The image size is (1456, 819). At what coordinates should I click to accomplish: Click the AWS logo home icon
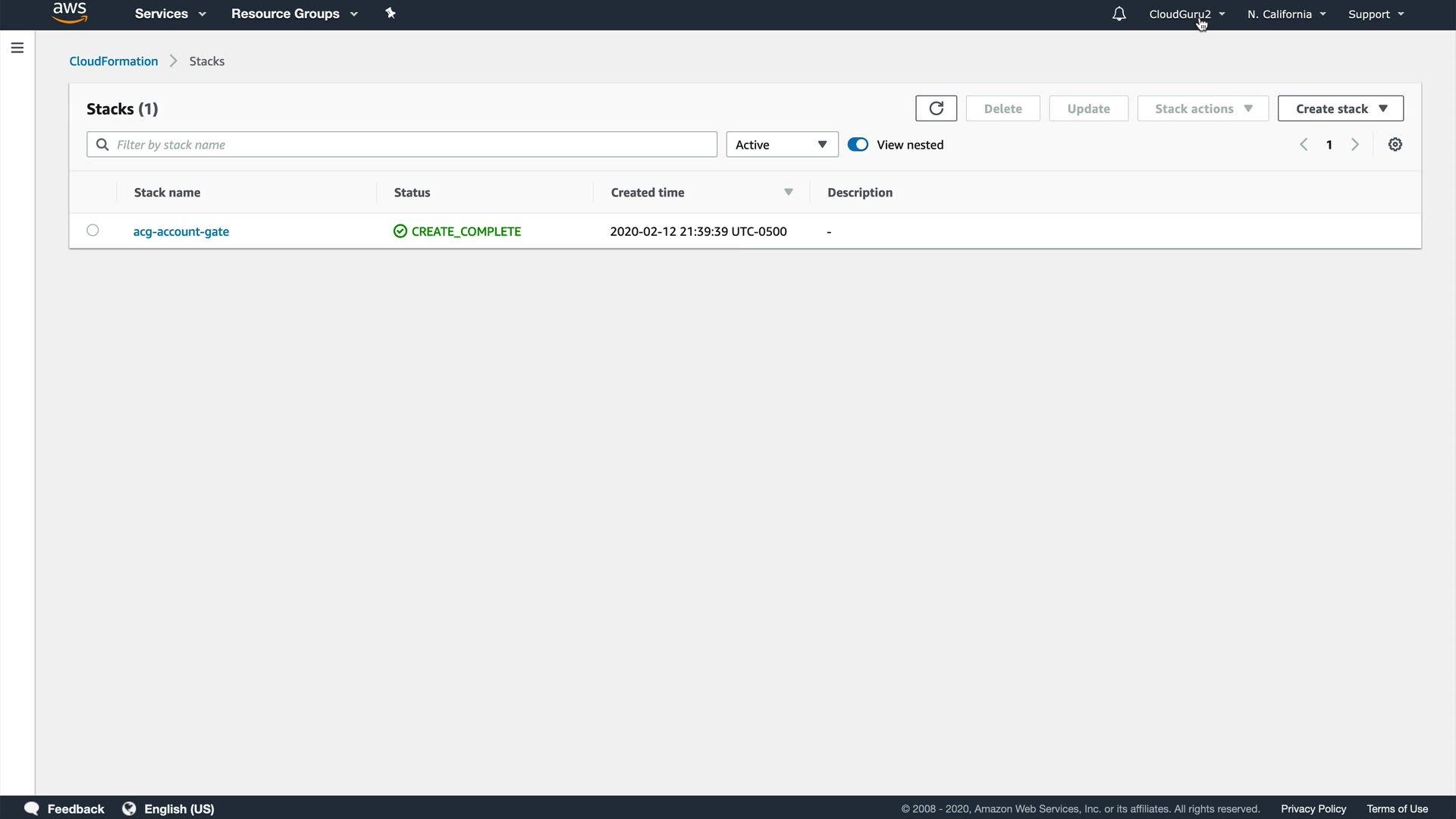[70, 13]
